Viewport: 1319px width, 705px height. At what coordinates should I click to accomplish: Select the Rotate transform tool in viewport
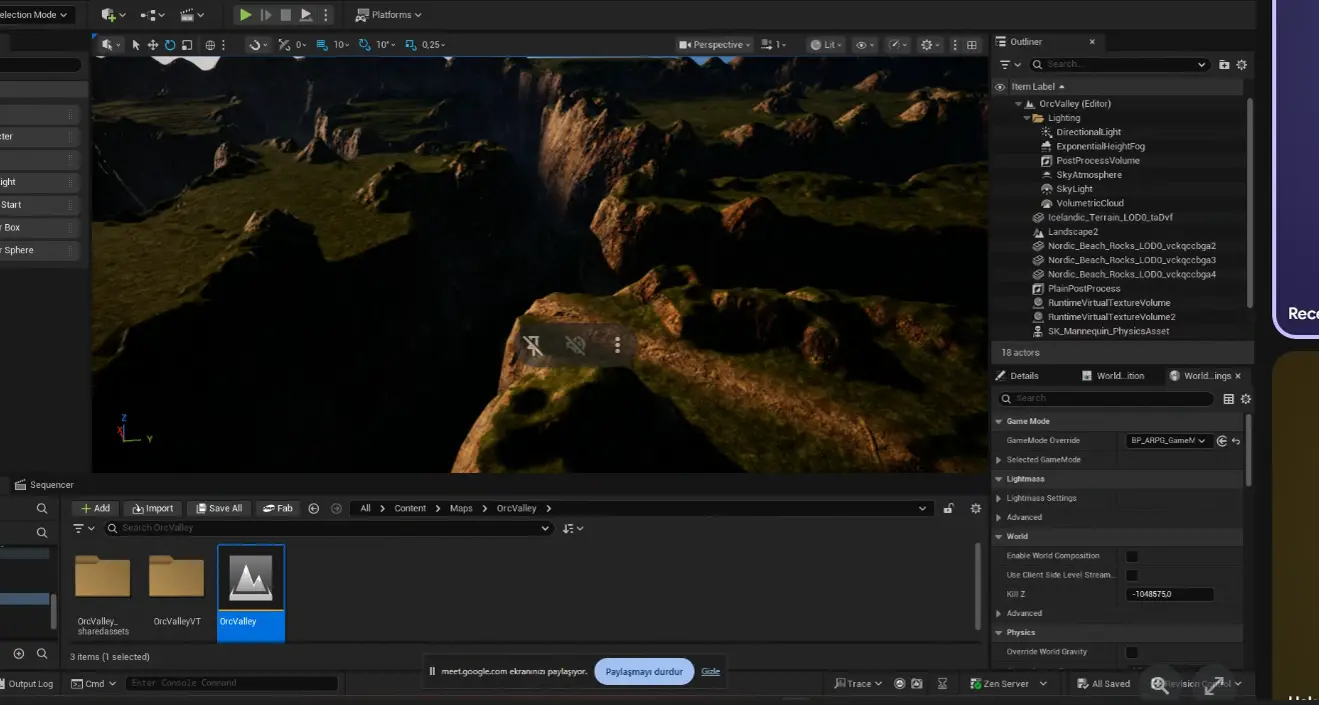(x=170, y=45)
